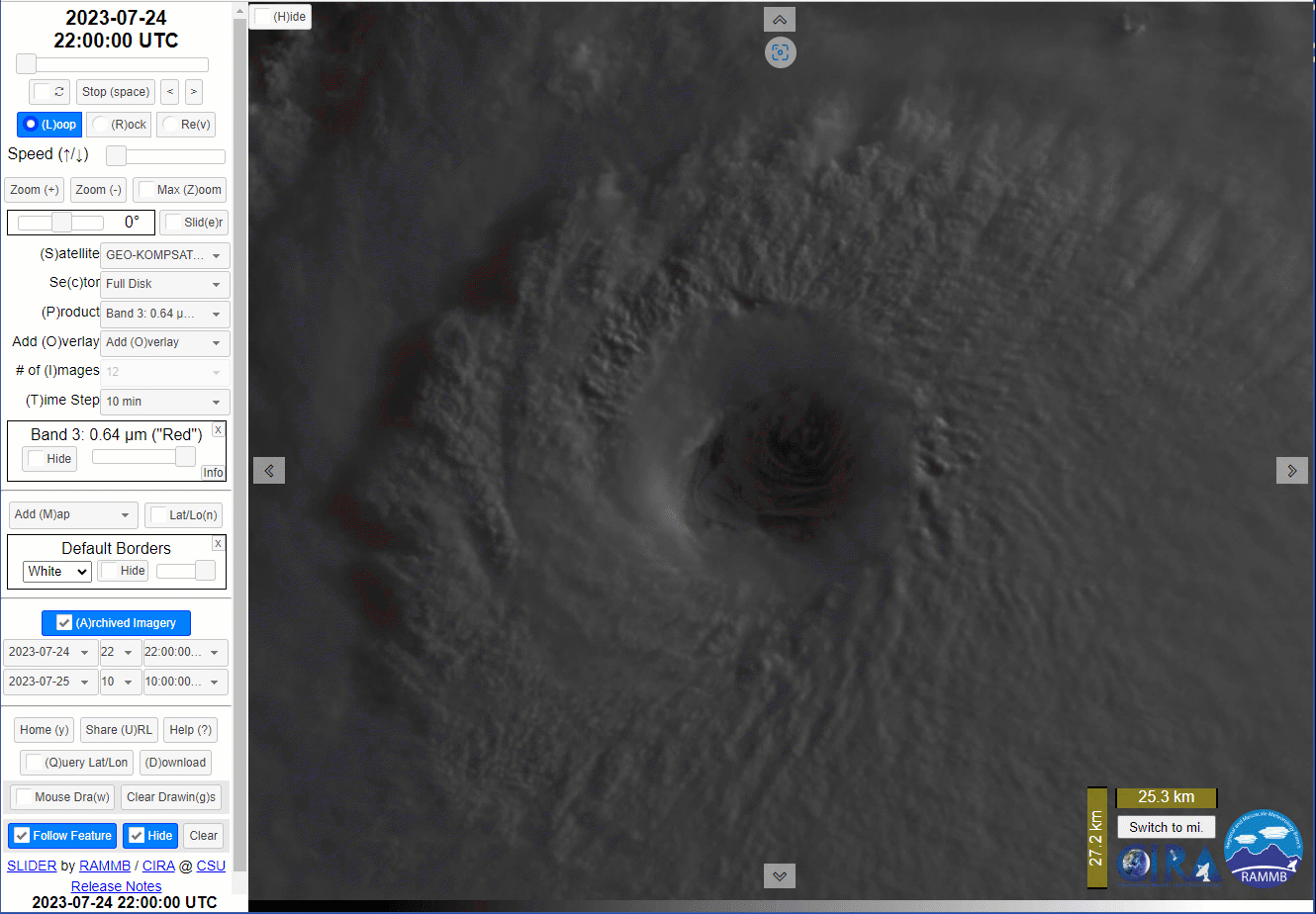Click the pan up chevron arrow
Screen dimensions: 1316x914
point(780,20)
